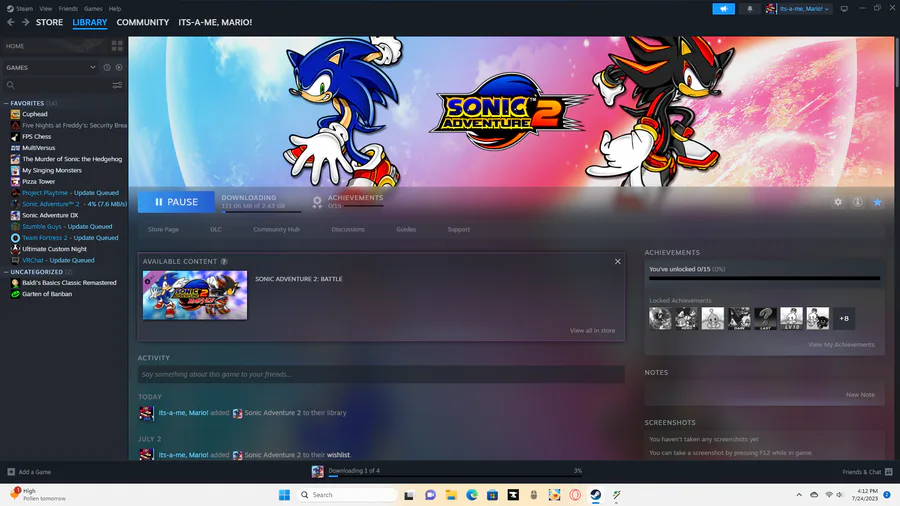Toggle favorite star for Sonic Adventure 2
Screen dimensions: 900x506
tap(877, 202)
